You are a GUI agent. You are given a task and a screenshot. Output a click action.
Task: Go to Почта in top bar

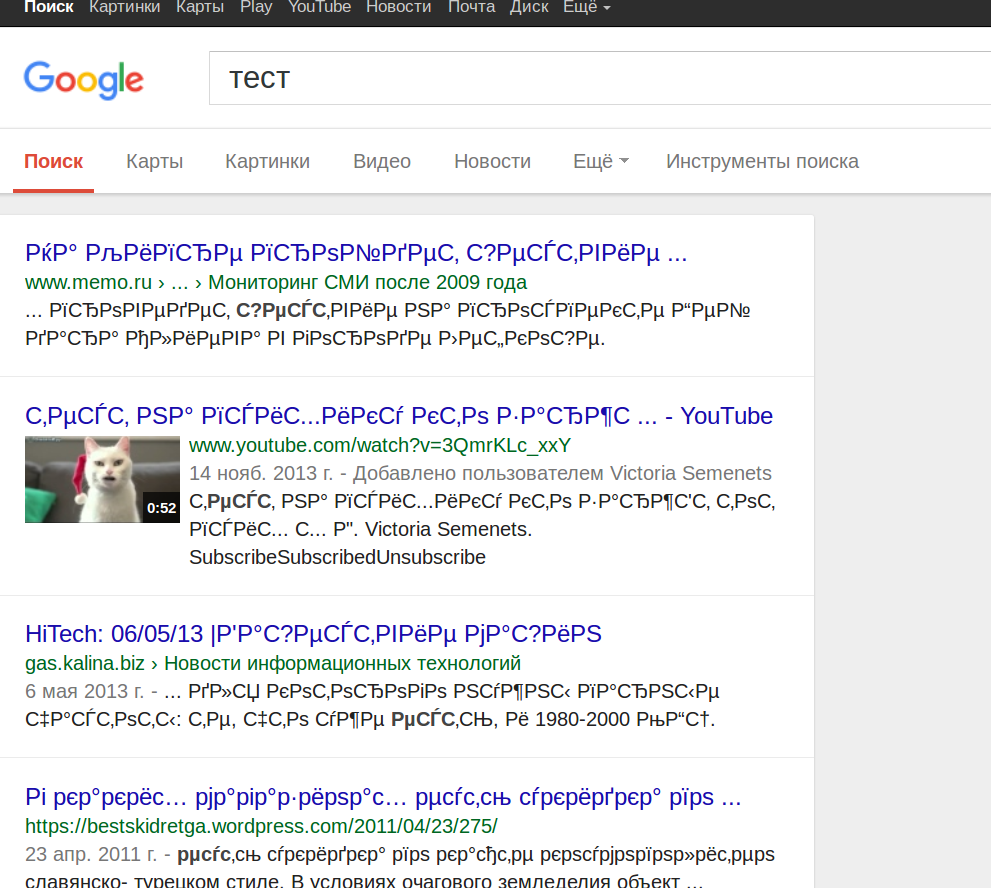pos(471,8)
